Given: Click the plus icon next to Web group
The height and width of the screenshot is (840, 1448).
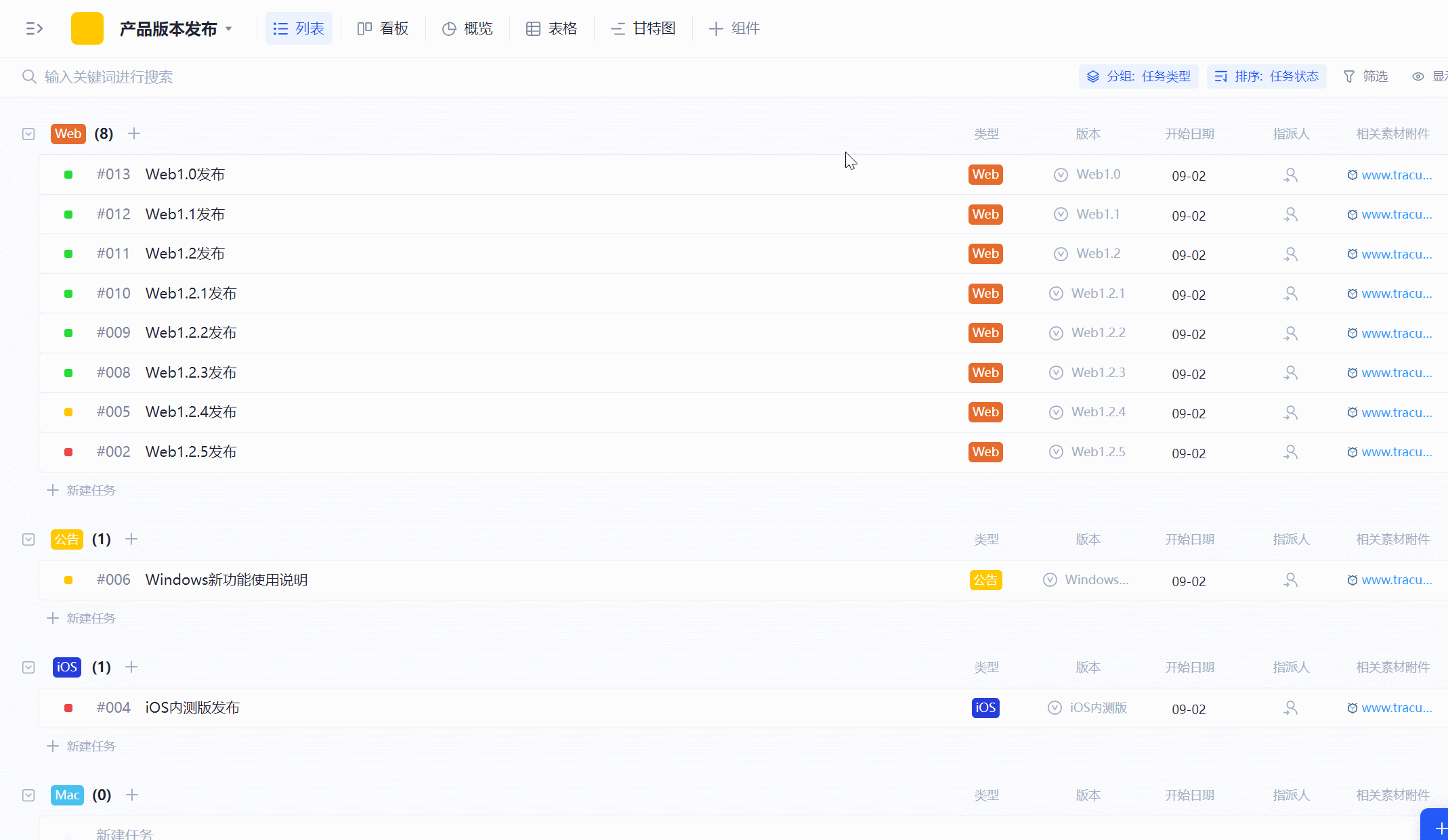Looking at the screenshot, I should point(134,133).
